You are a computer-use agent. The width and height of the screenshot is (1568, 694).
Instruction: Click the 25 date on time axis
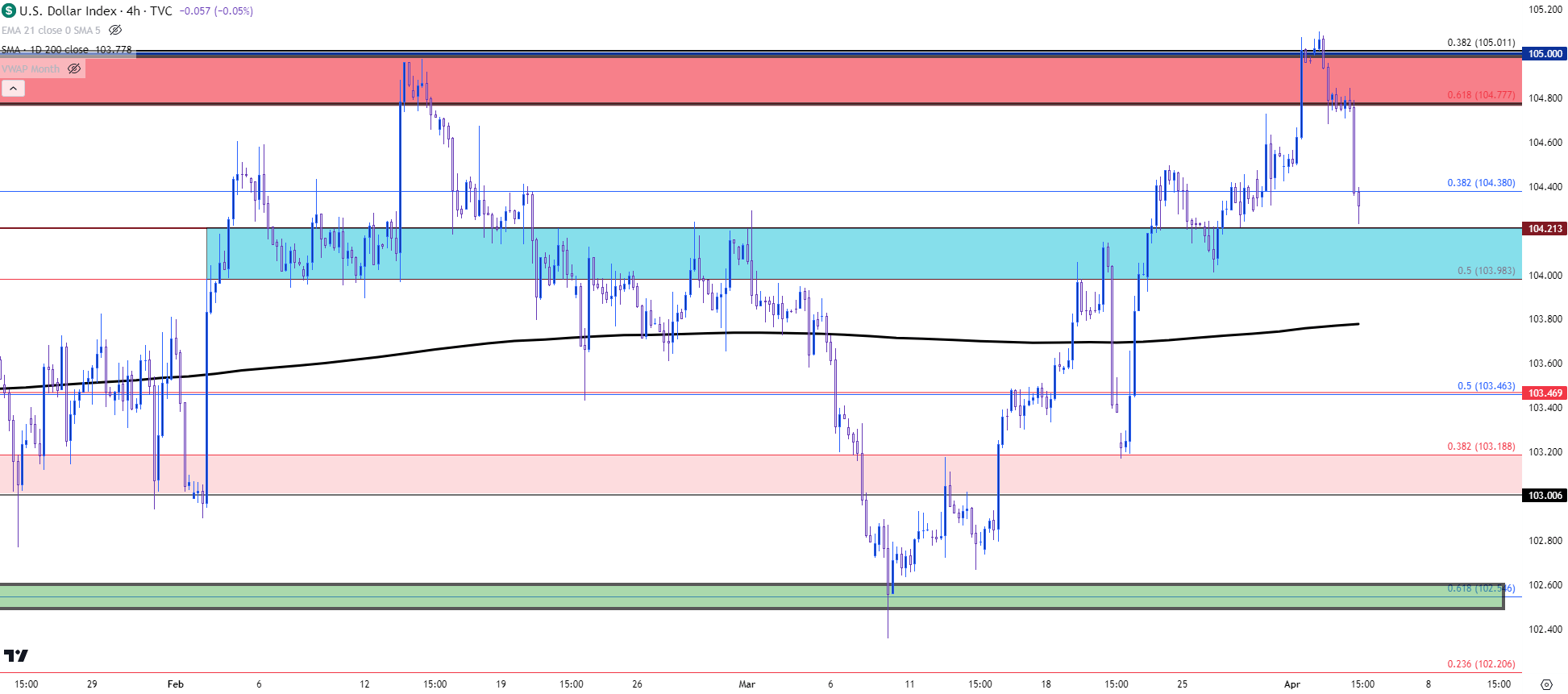tap(1182, 684)
